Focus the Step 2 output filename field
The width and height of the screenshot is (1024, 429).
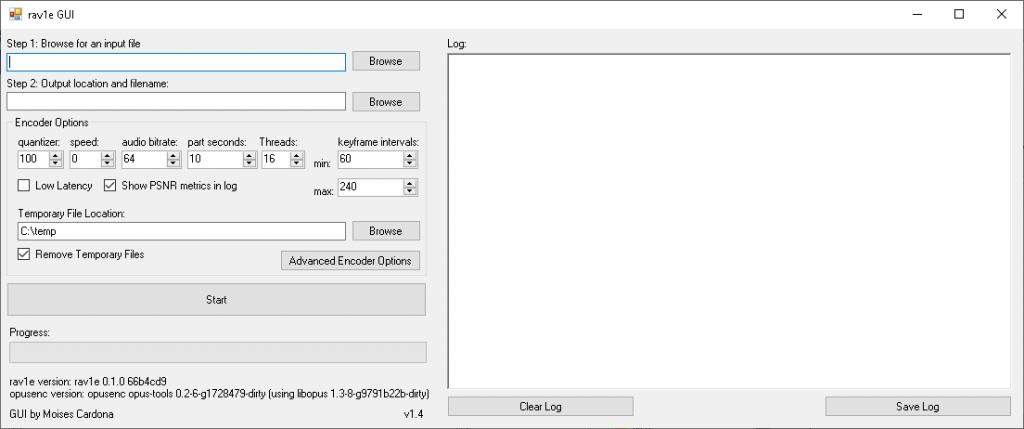pos(176,102)
